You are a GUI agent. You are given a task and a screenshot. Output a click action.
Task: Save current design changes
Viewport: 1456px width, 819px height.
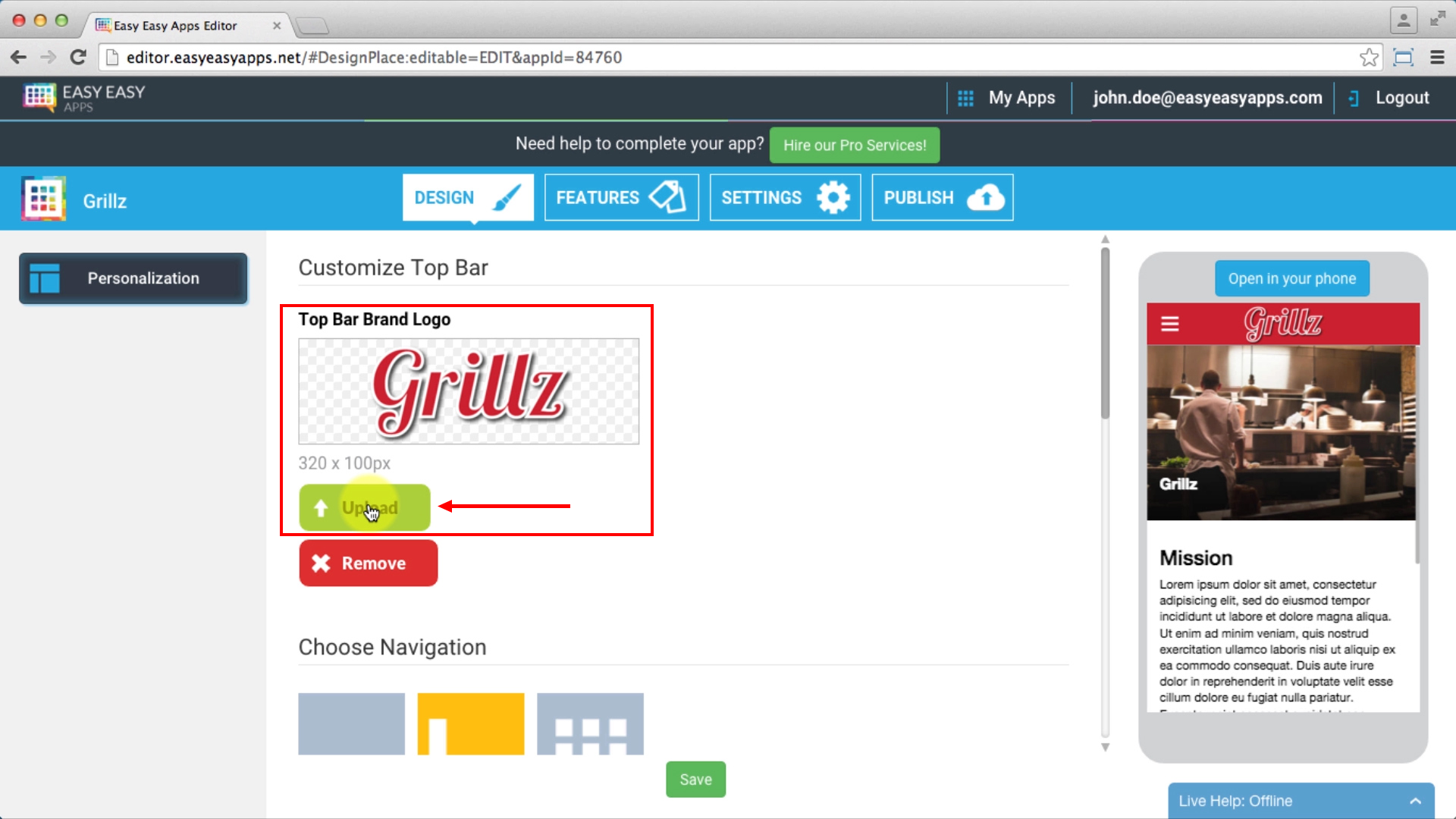pyautogui.click(x=696, y=779)
